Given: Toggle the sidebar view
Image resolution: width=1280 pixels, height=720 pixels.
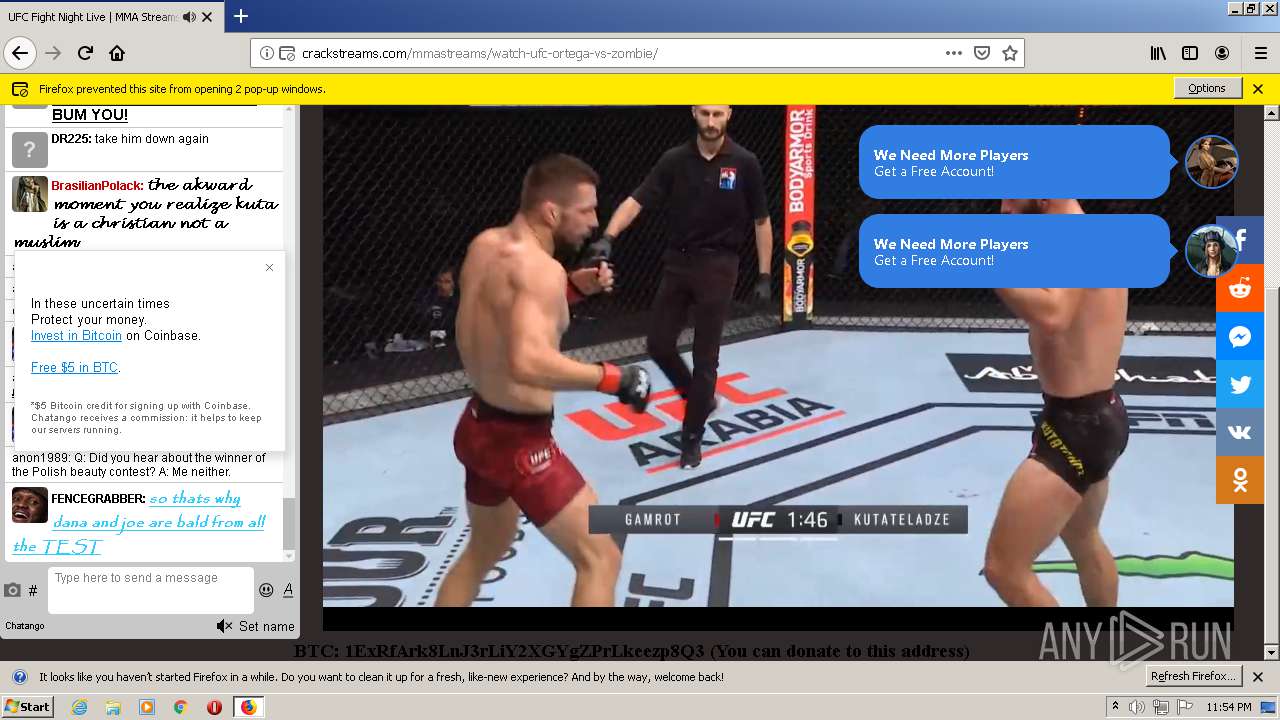Looking at the screenshot, I should 1190,53.
